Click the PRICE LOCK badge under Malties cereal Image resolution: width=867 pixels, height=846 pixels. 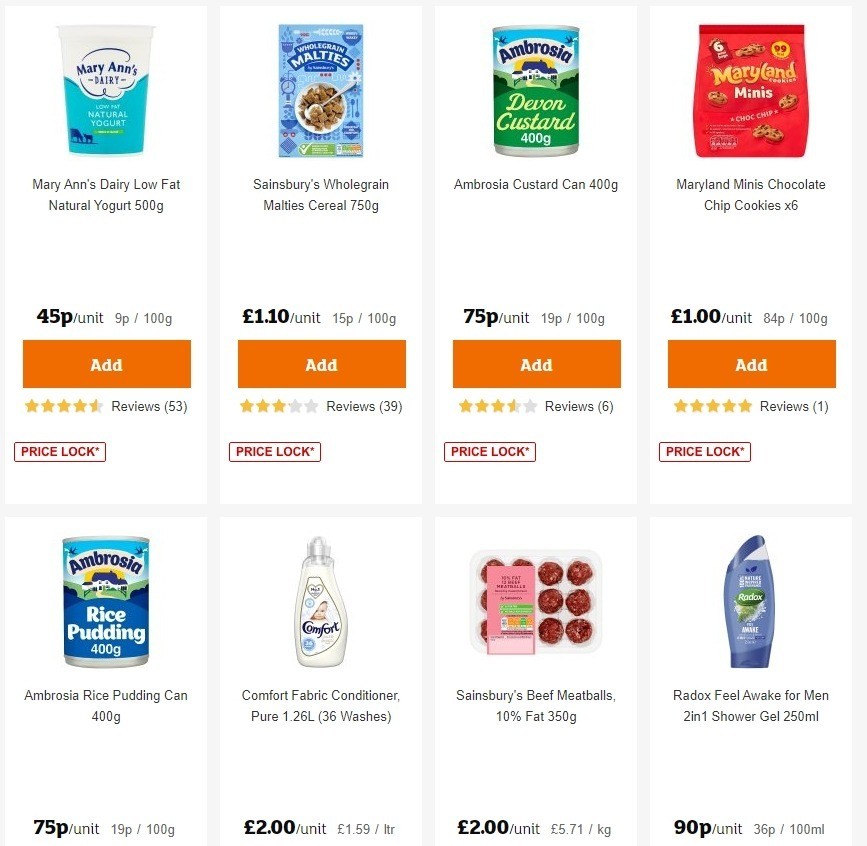coord(274,451)
